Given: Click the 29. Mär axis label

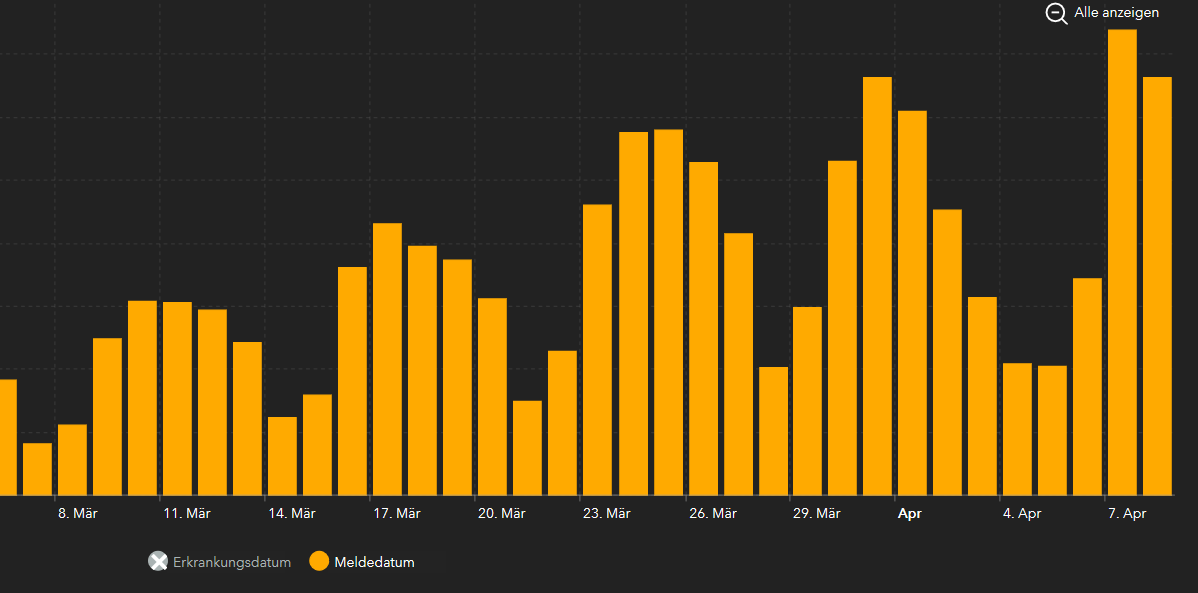Looking at the screenshot, I should click(x=817, y=514).
